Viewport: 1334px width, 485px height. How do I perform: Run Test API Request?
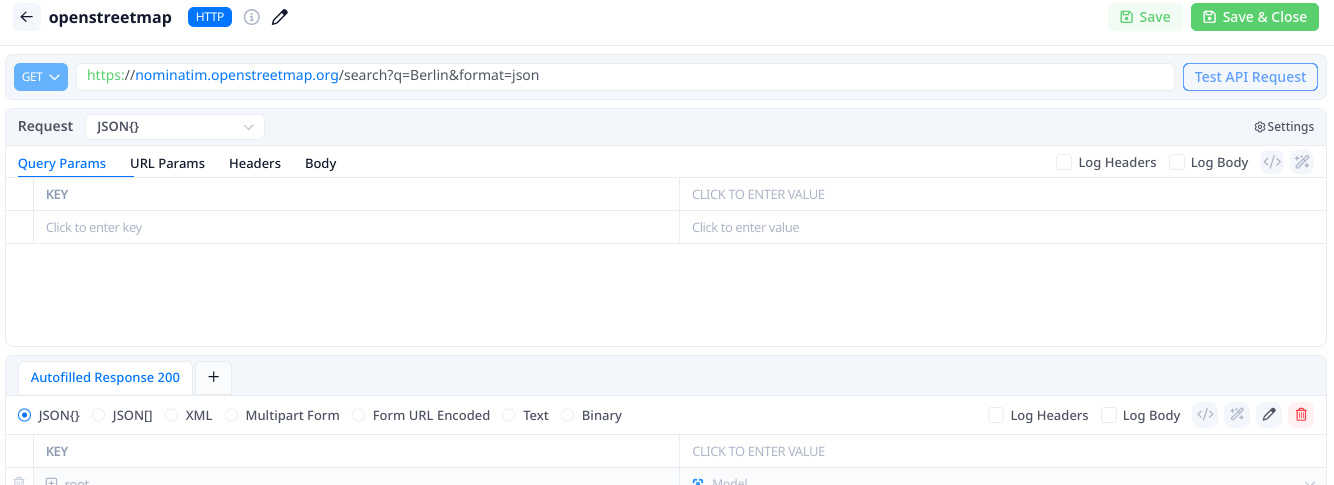pyautogui.click(x=1250, y=77)
